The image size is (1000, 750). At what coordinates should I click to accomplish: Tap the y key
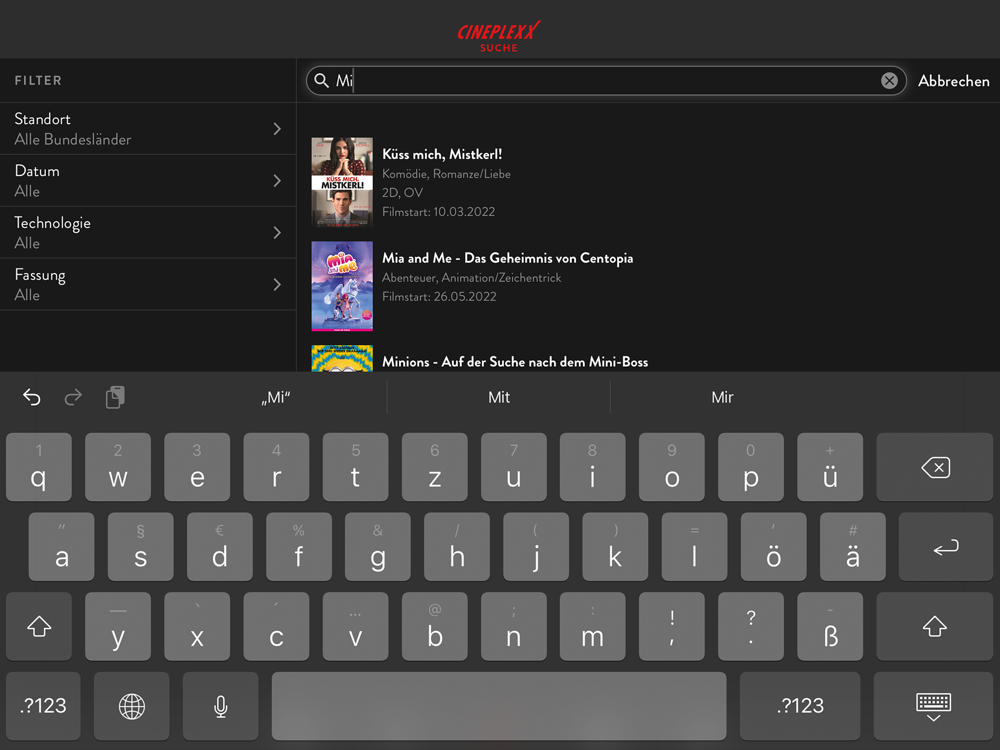118,626
